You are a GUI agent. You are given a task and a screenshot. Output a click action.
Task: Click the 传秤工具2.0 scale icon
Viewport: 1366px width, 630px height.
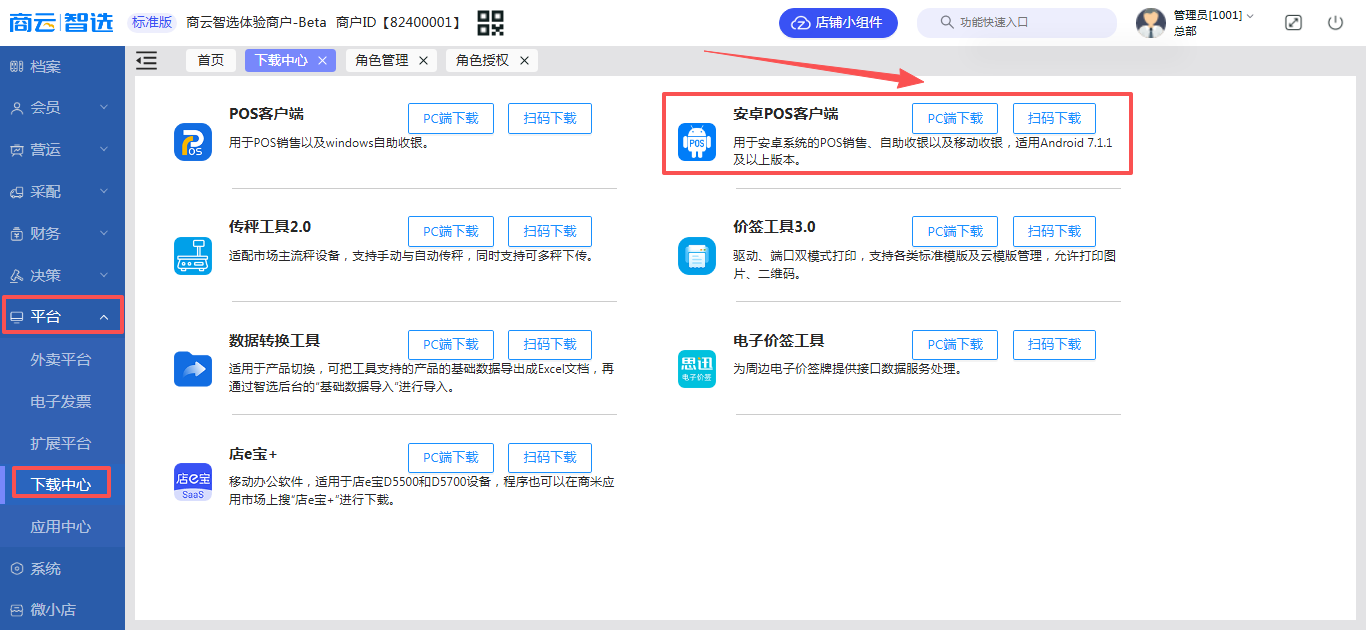click(193, 256)
